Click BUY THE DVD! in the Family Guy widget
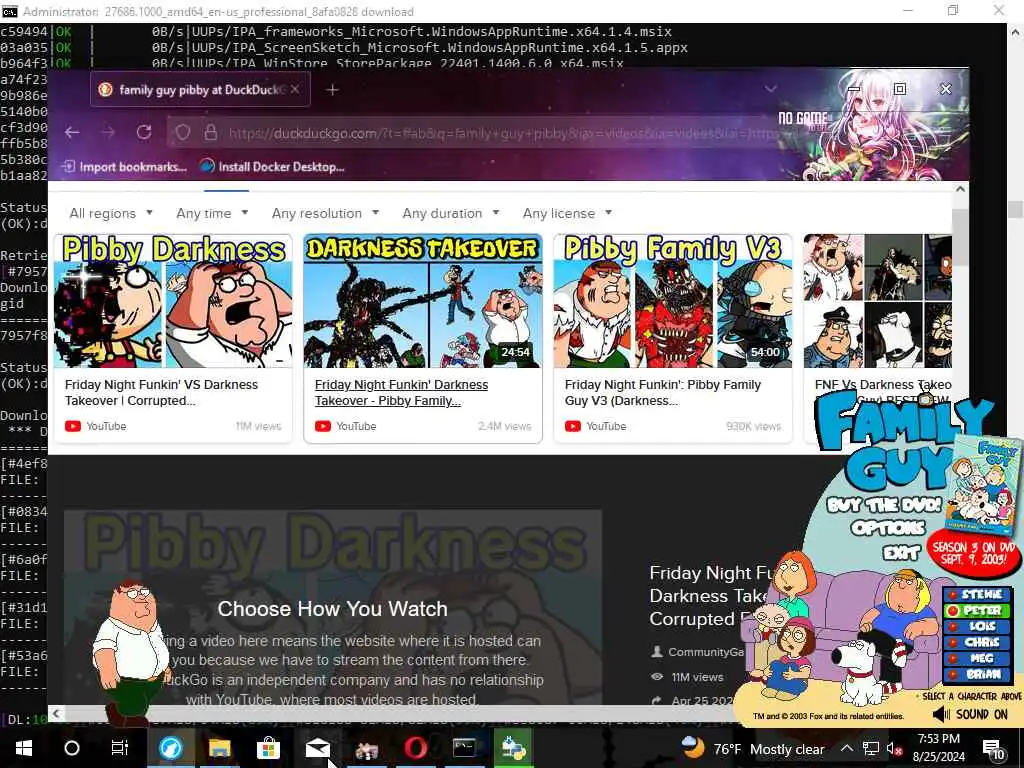 click(884, 505)
